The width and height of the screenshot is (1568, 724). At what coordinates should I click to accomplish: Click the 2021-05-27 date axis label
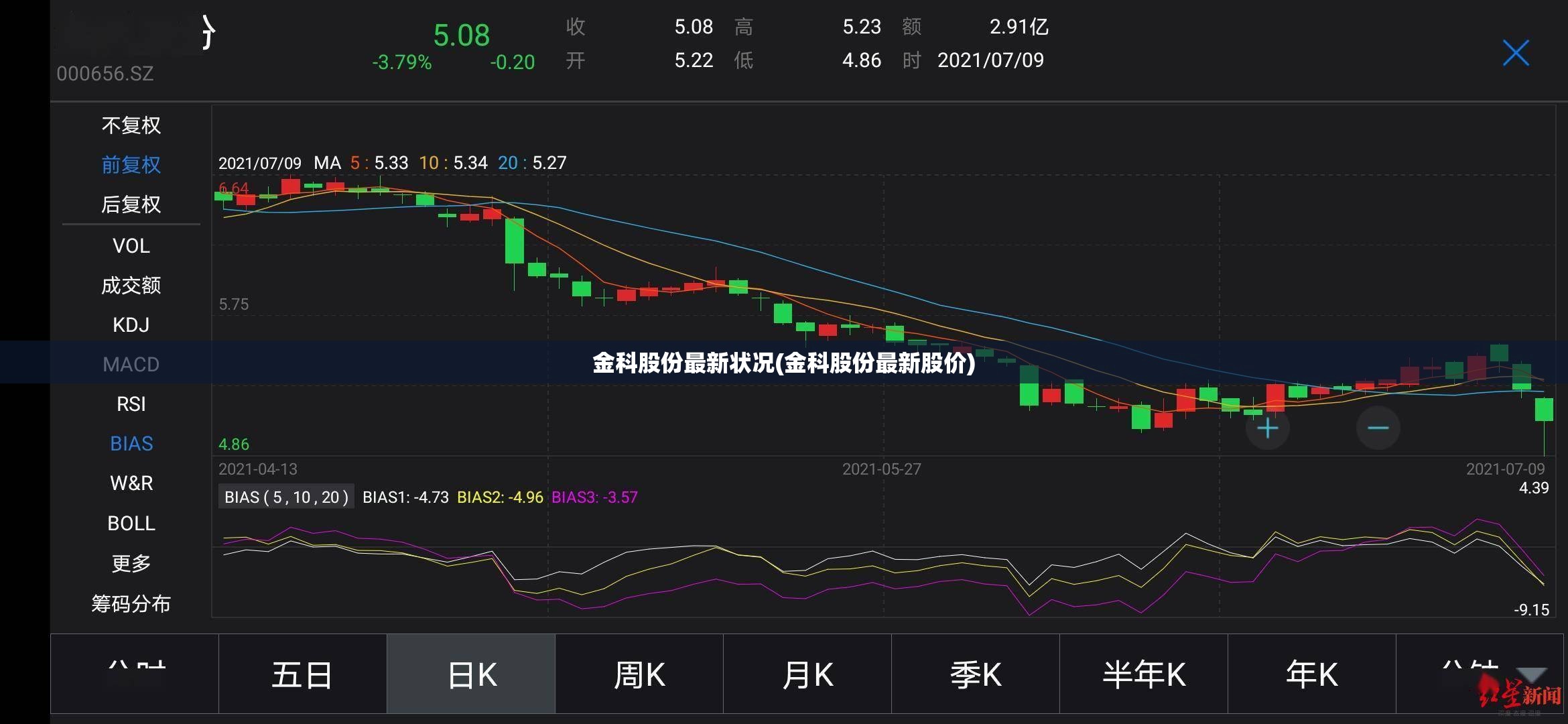(x=882, y=469)
